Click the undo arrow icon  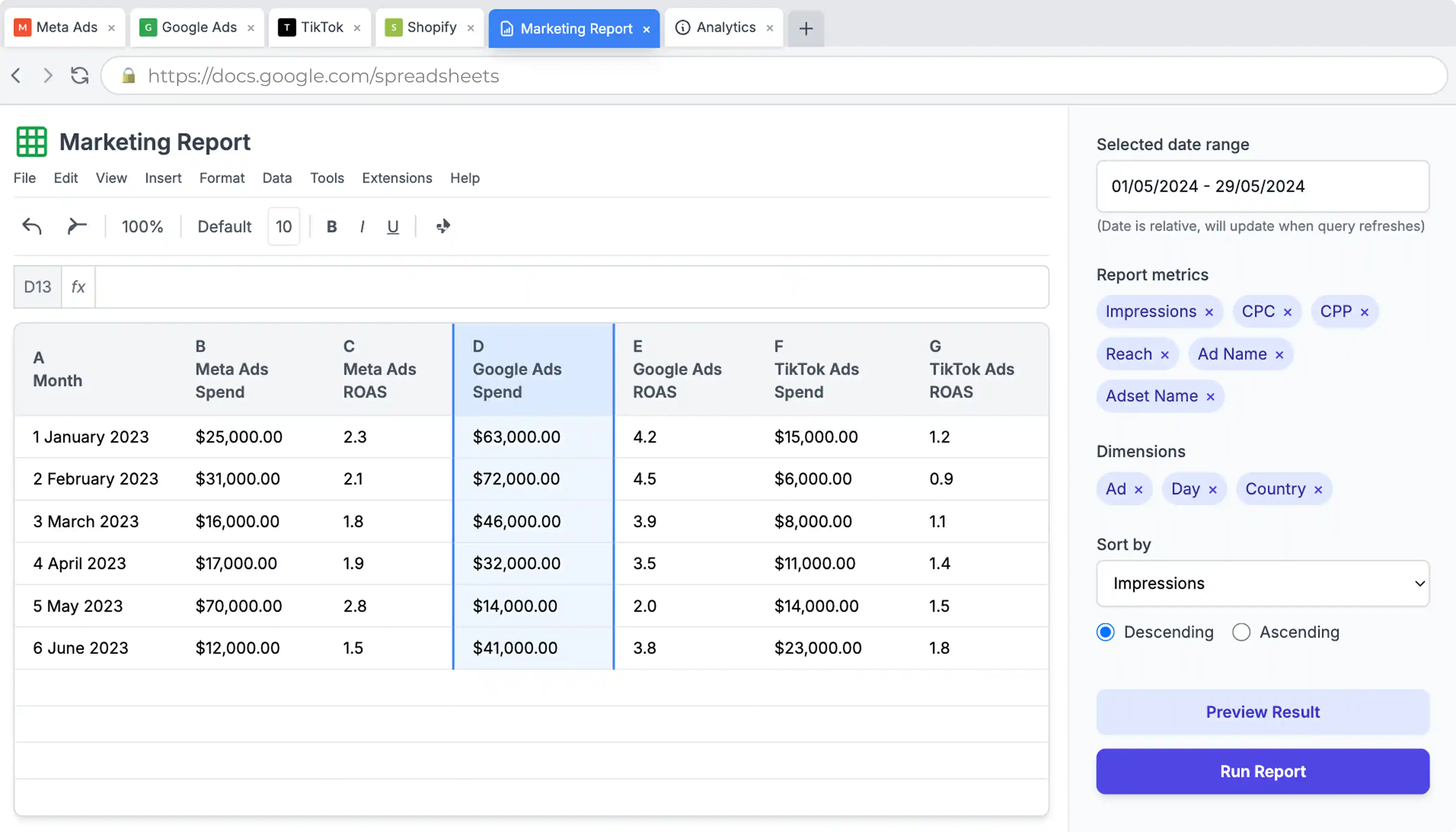pos(32,226)
